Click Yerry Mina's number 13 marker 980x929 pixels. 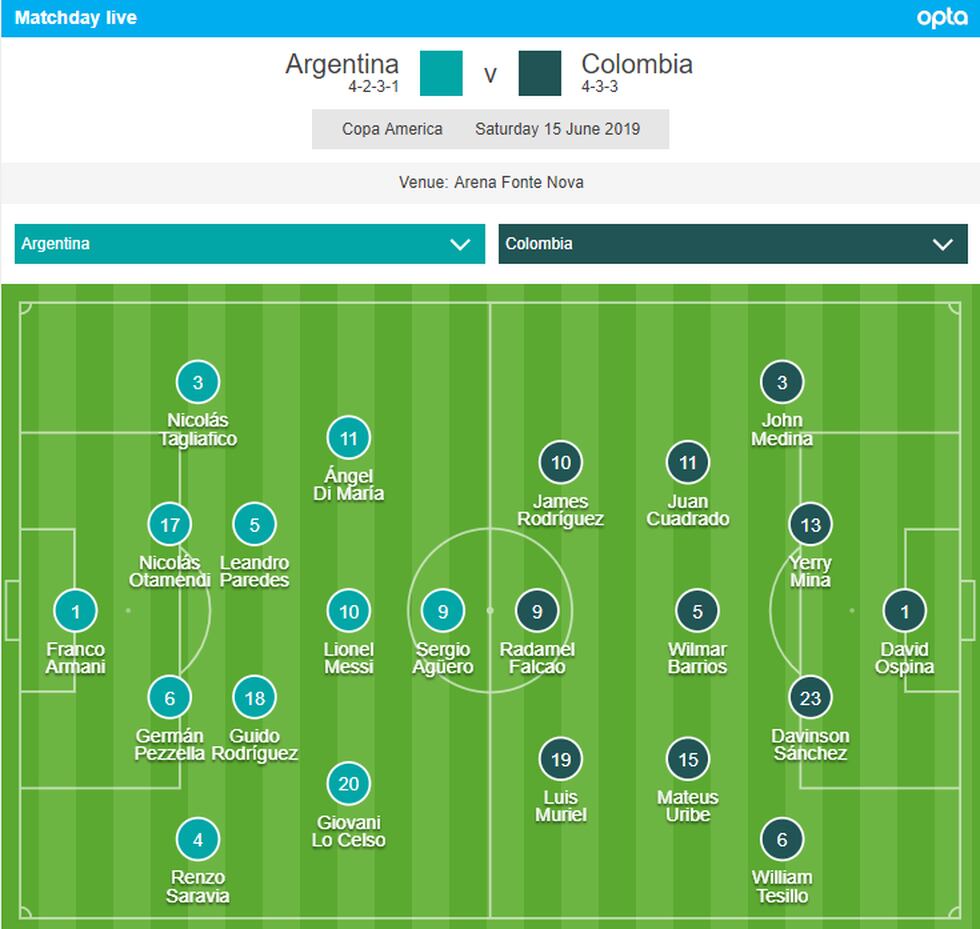[810, 525]
